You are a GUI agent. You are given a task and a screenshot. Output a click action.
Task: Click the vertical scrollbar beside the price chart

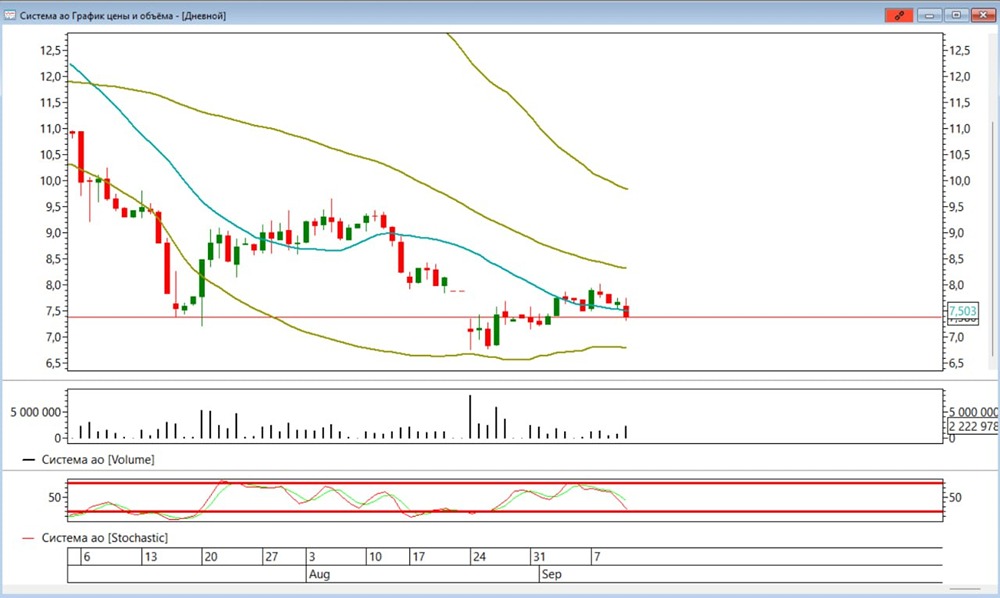pos(992,239)
